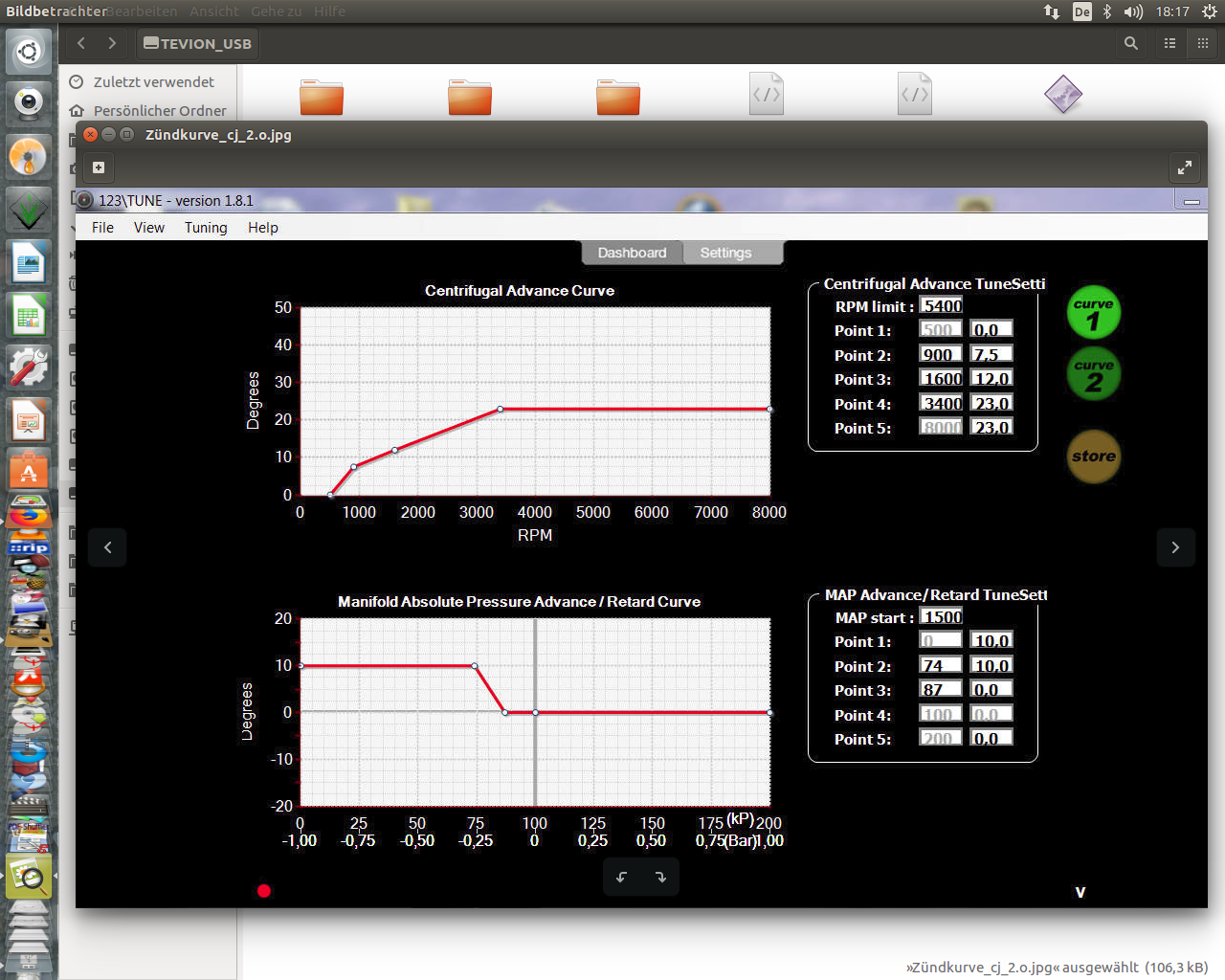The height and width of the screenshot is (980, 1225).
Task: Enter fullscreen mode in image viewer
Action: (1185, 167)
